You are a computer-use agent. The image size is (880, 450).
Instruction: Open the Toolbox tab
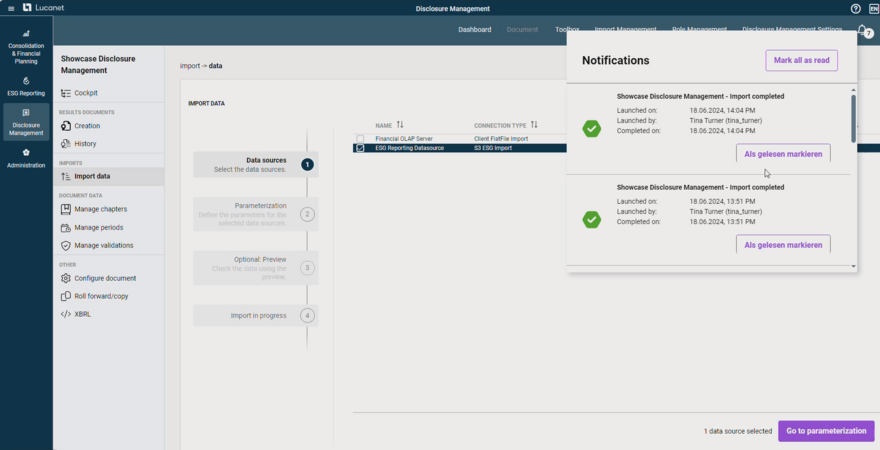(567, 30)
